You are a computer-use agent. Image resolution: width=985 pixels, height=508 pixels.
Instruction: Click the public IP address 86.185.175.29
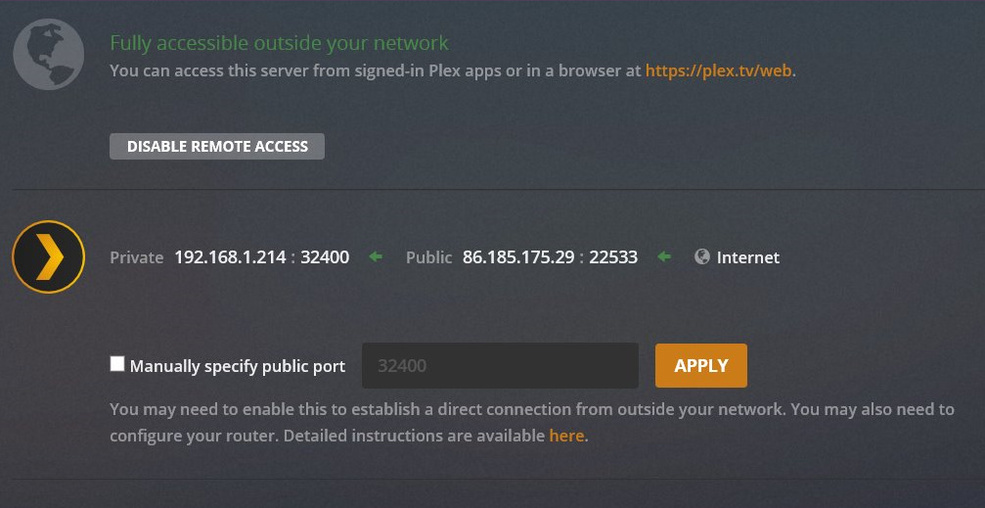click(x=518, y=257)
